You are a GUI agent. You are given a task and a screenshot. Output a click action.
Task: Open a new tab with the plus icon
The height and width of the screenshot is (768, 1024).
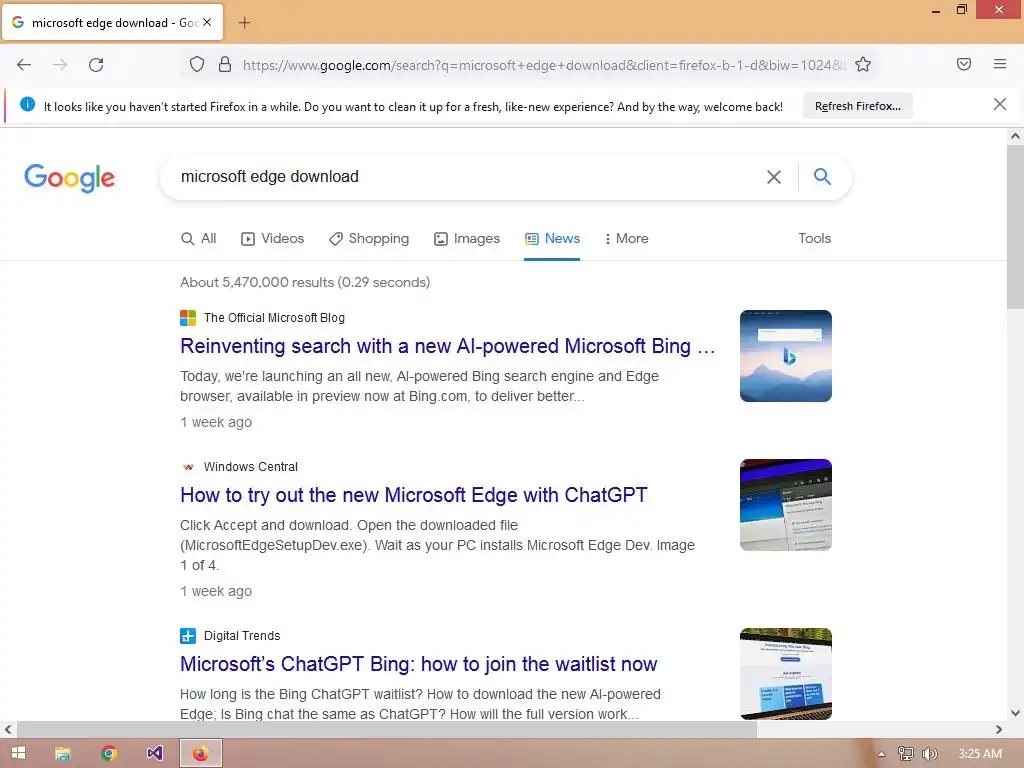coord(244,23)
